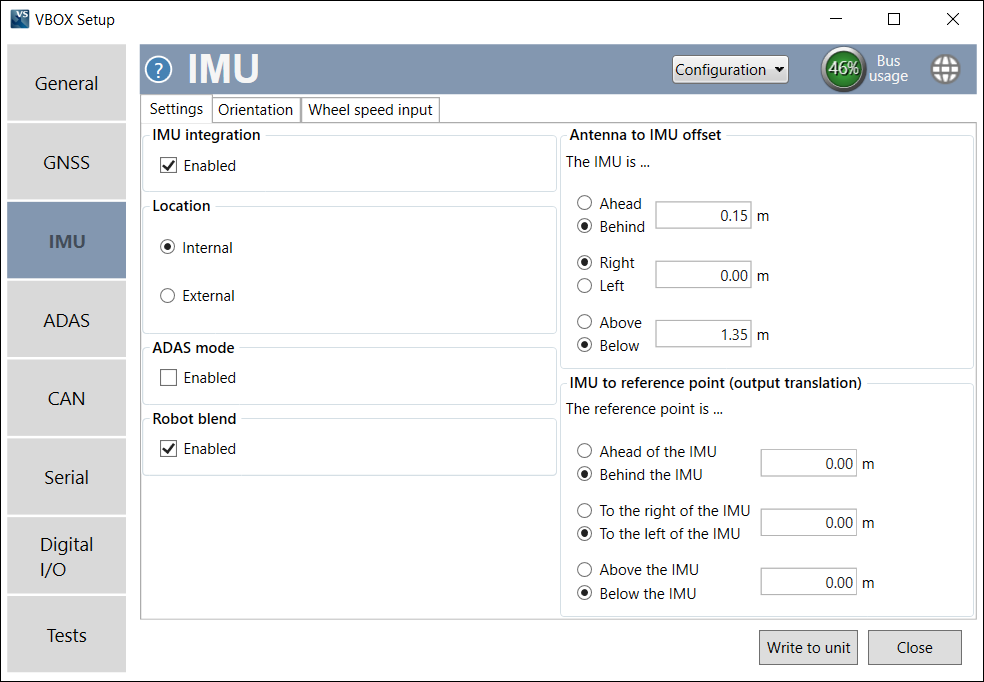Switch to the Orientation tab

[255, 109]
